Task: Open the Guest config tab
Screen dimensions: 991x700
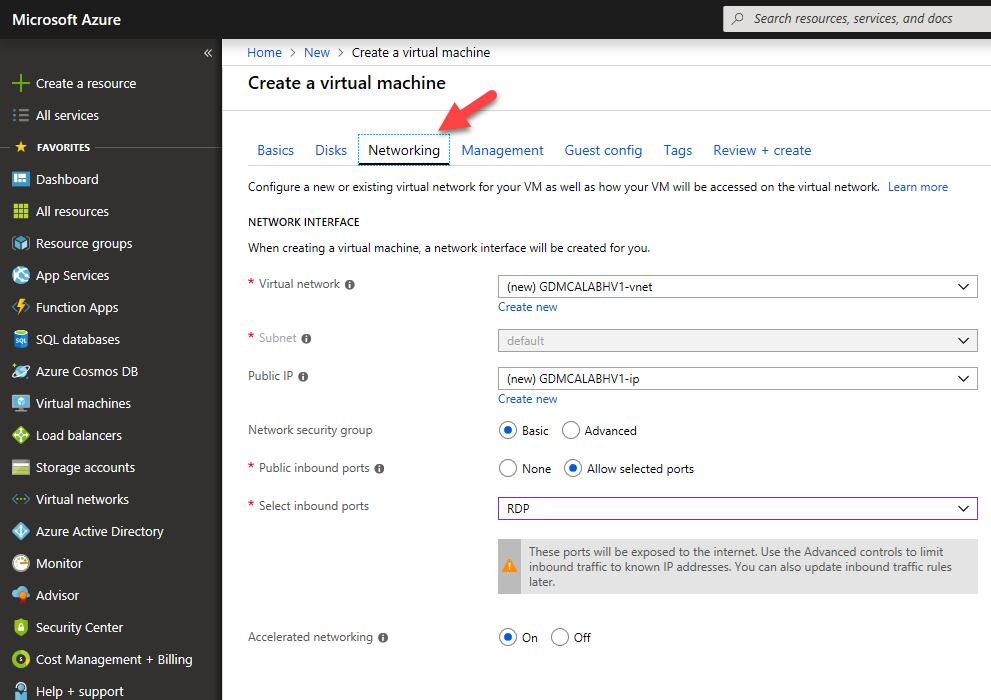Action: coord(603,150)
